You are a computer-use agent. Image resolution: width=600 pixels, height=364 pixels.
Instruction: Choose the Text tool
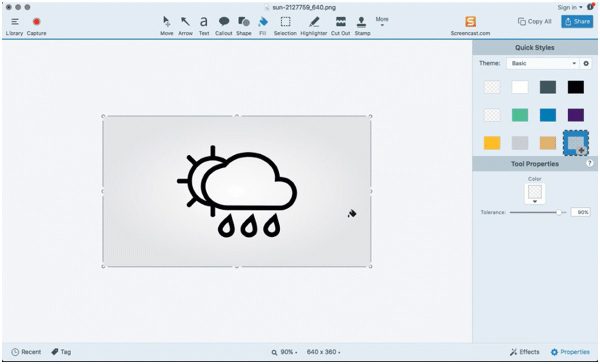tap(204, 26)
